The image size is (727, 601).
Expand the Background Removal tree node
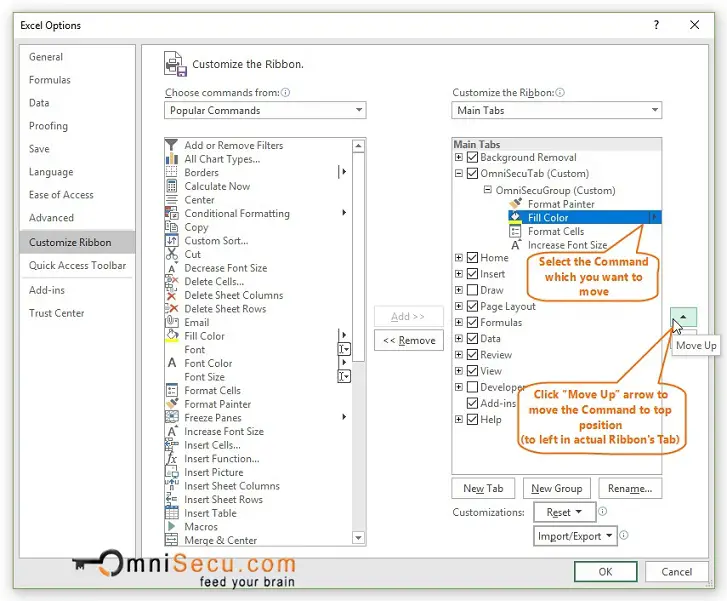coord(459,157)
